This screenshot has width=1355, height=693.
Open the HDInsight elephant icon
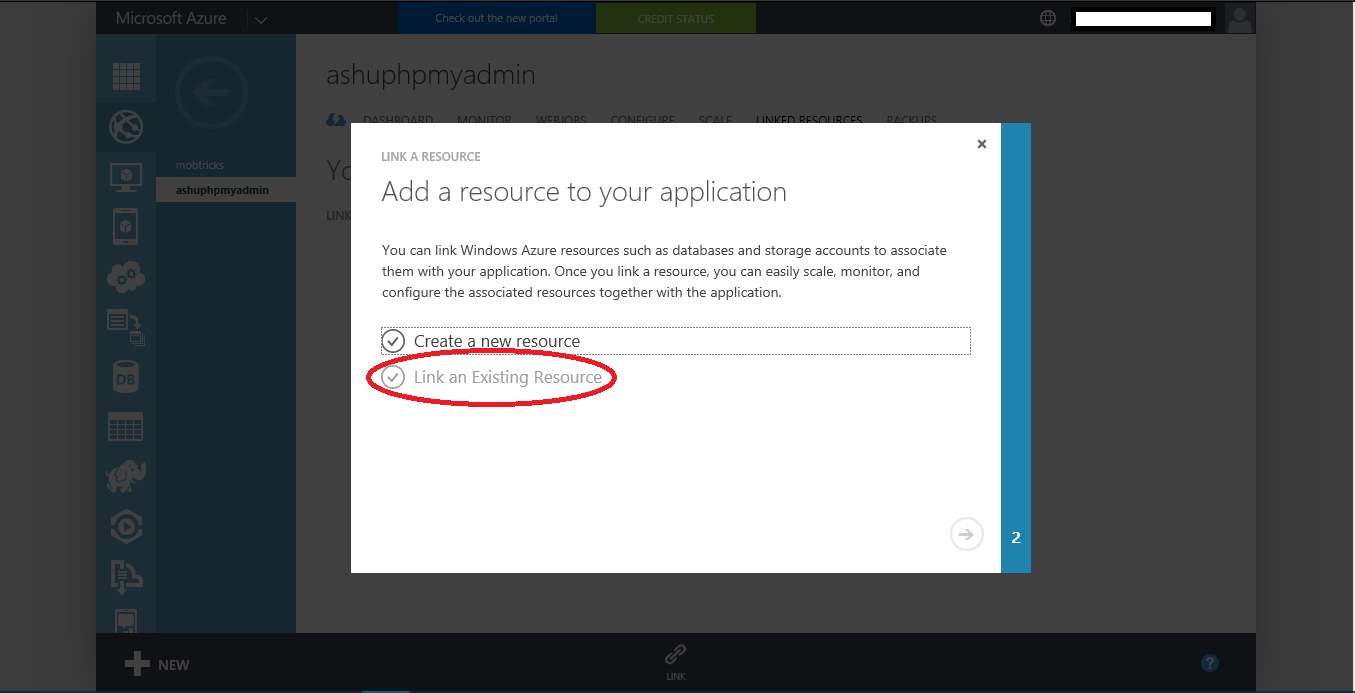click(x=126, y=477)
